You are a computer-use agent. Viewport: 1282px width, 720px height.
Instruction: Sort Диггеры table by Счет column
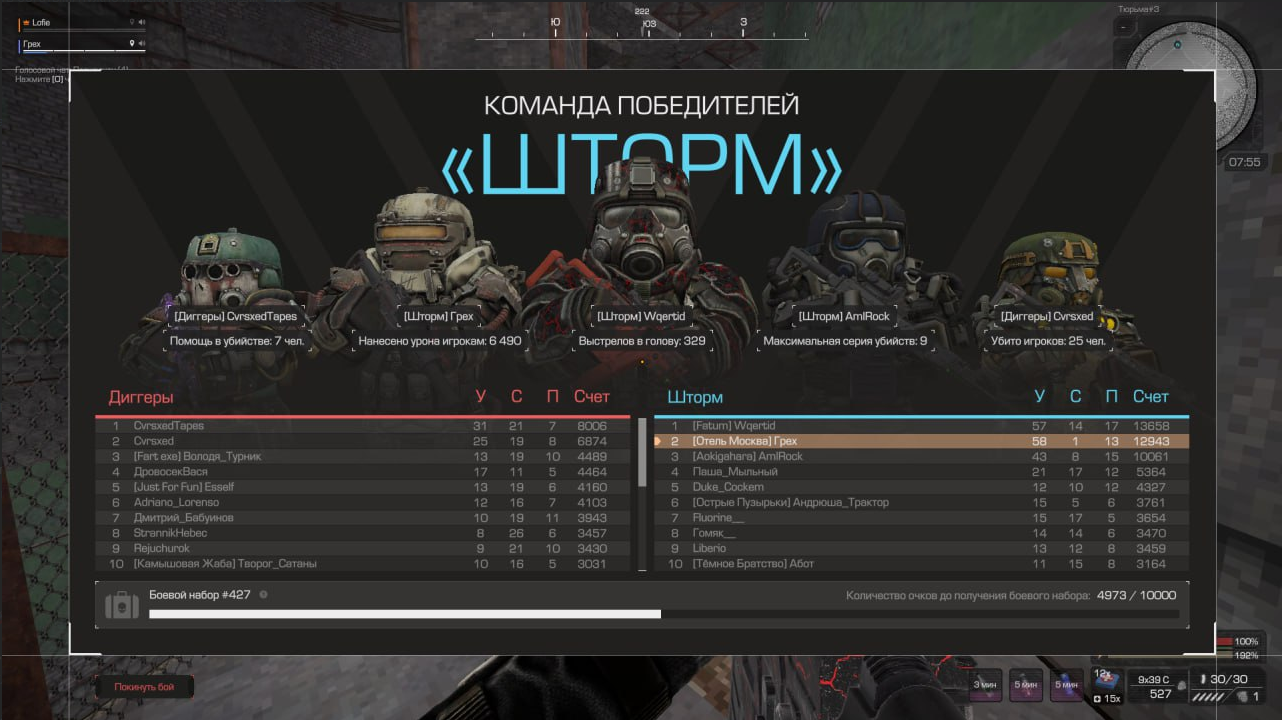click(x=592, y=397)
